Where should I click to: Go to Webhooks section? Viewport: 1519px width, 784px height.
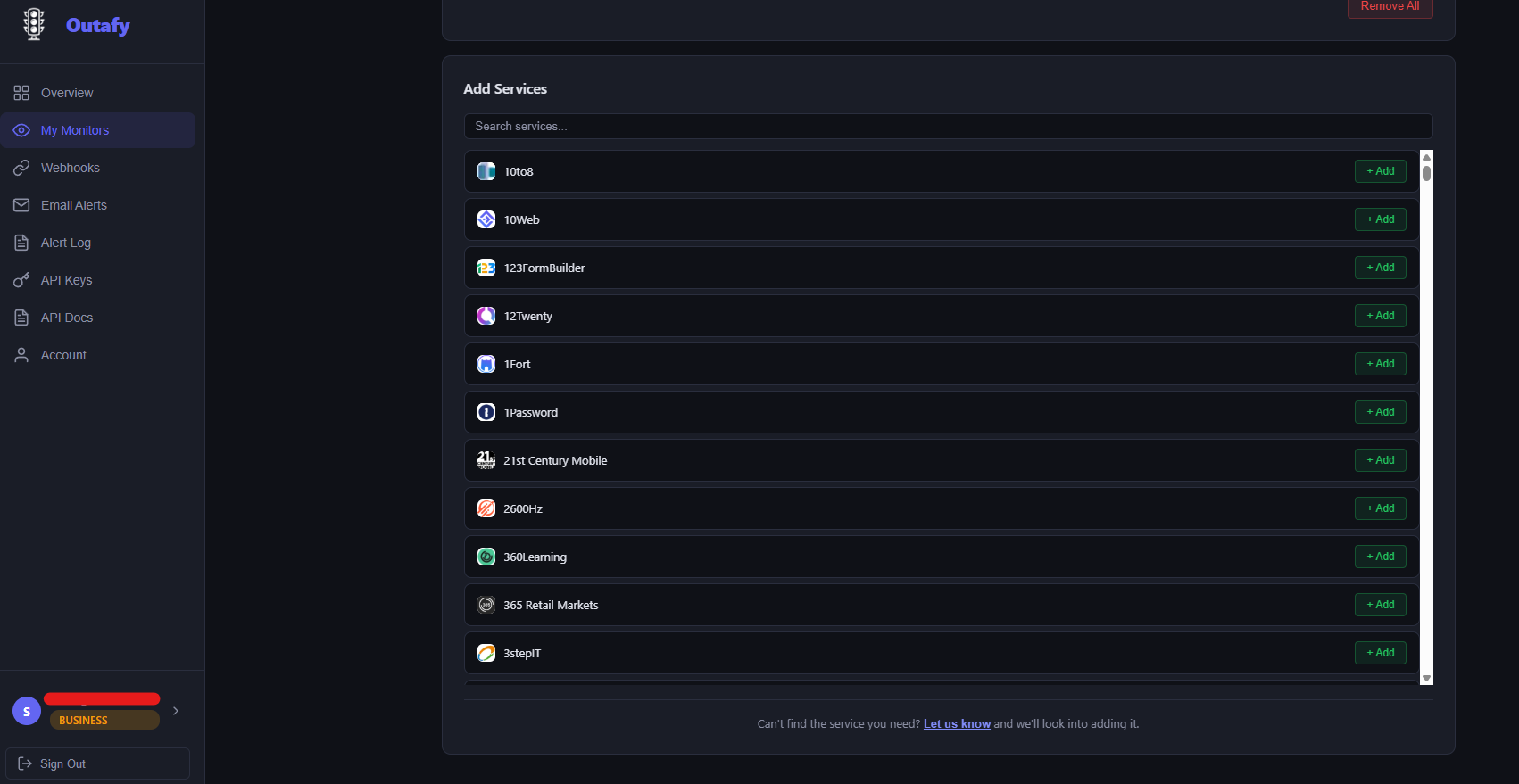[x=98, y=168]
